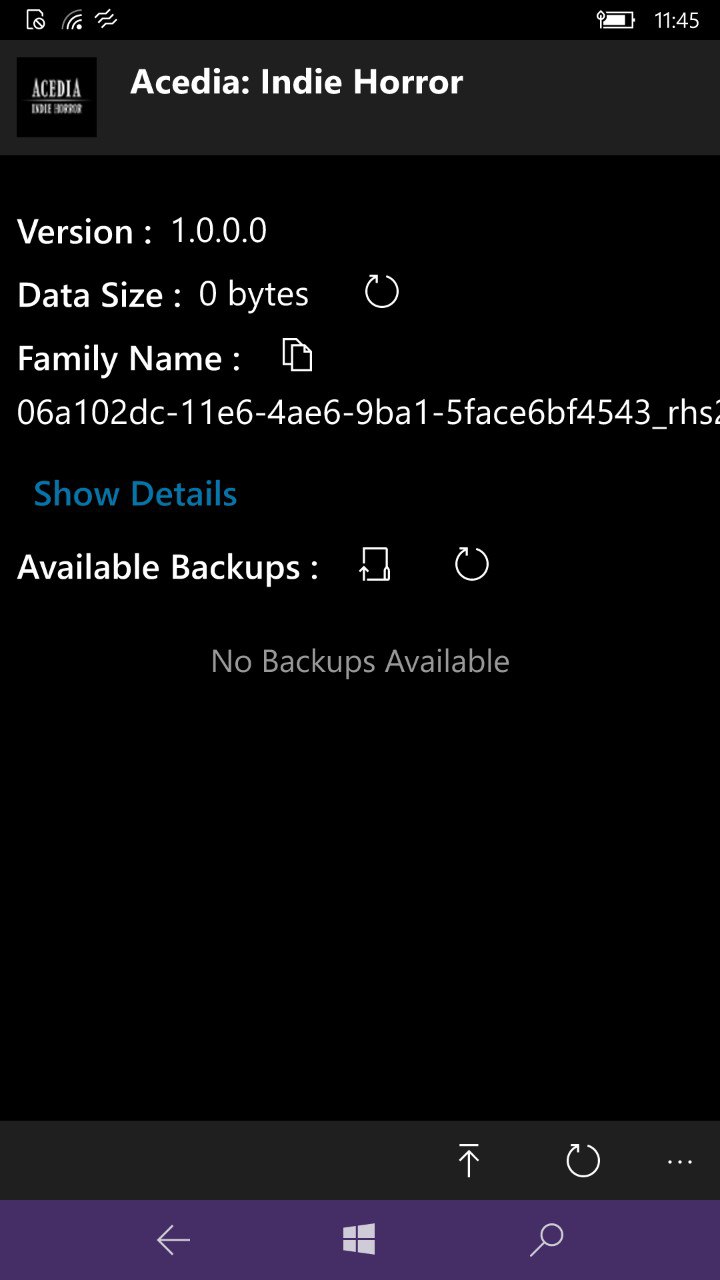Refresh the Available Backups list
Image resolution: width=720 pixels, height=1280 pixels.
click(x=472, y=565)
